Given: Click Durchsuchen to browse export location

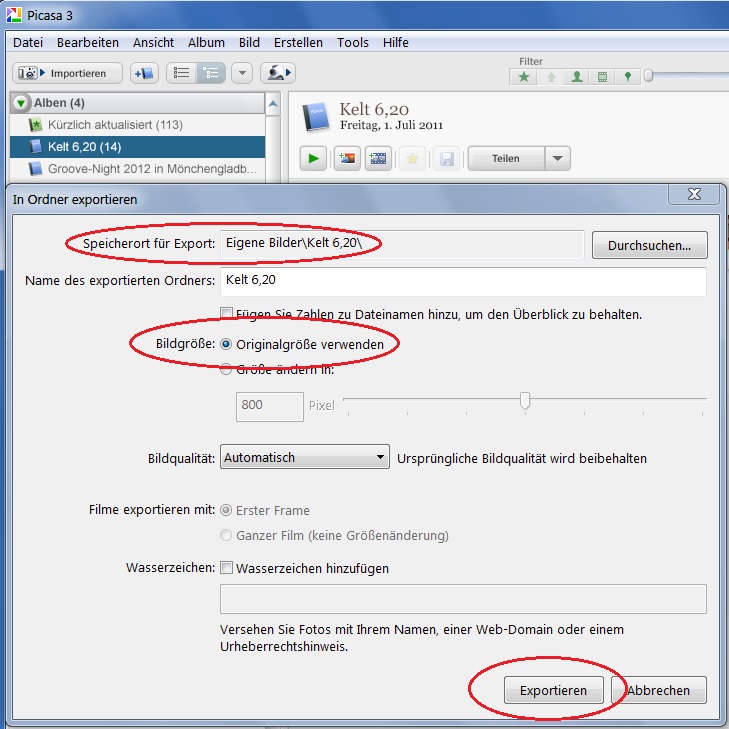Looking at the screenshot, I should [649, 244].
